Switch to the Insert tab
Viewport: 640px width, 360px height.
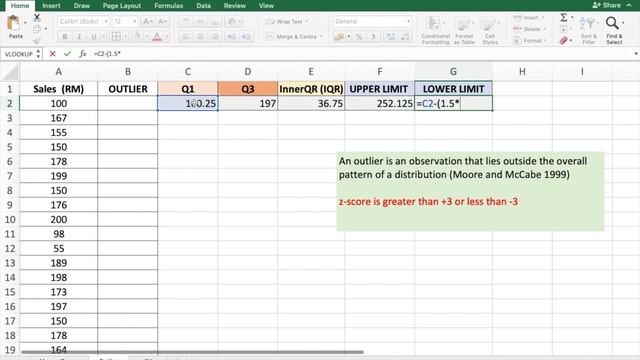51,6
